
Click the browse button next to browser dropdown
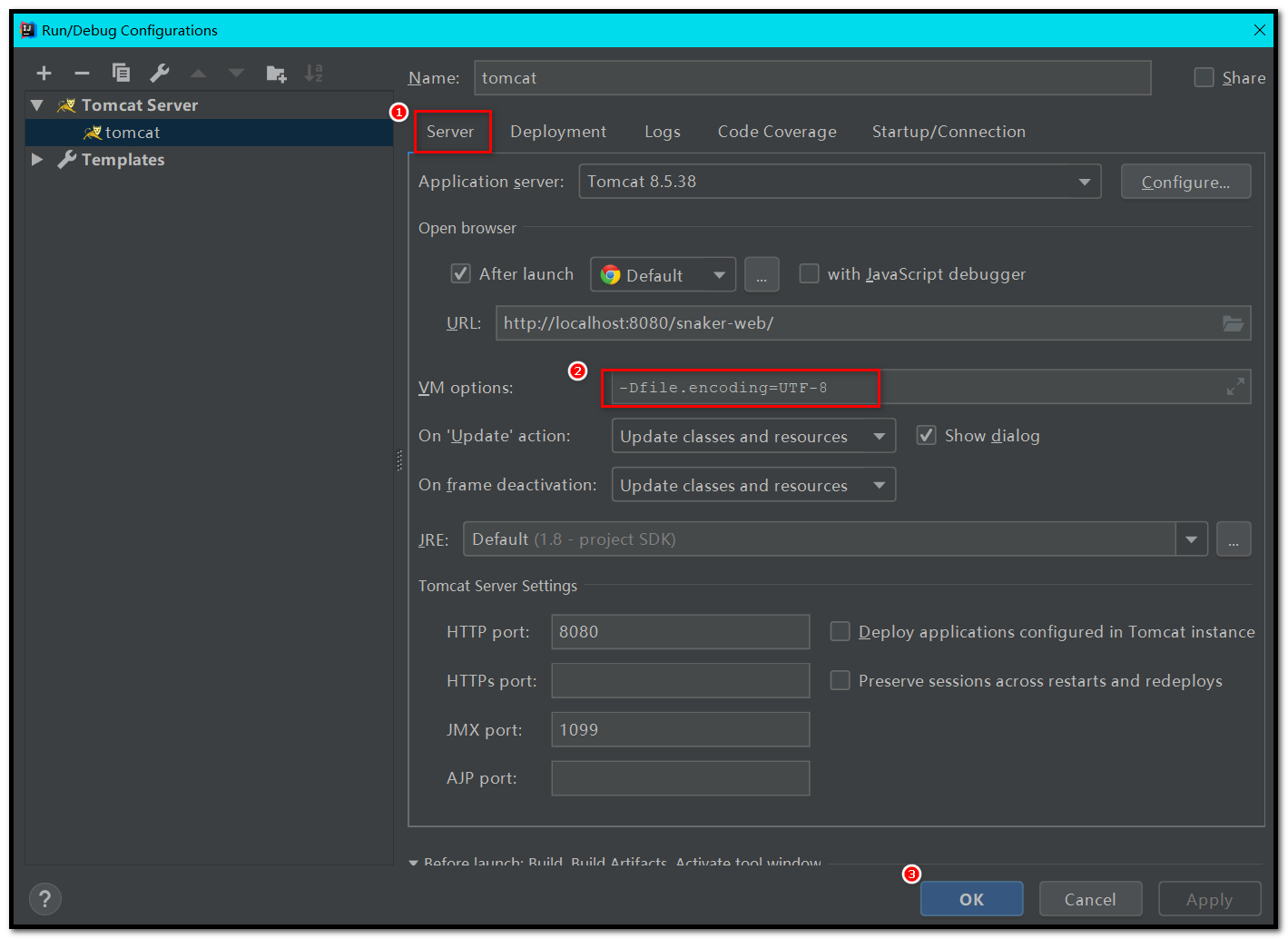point(762,275)
